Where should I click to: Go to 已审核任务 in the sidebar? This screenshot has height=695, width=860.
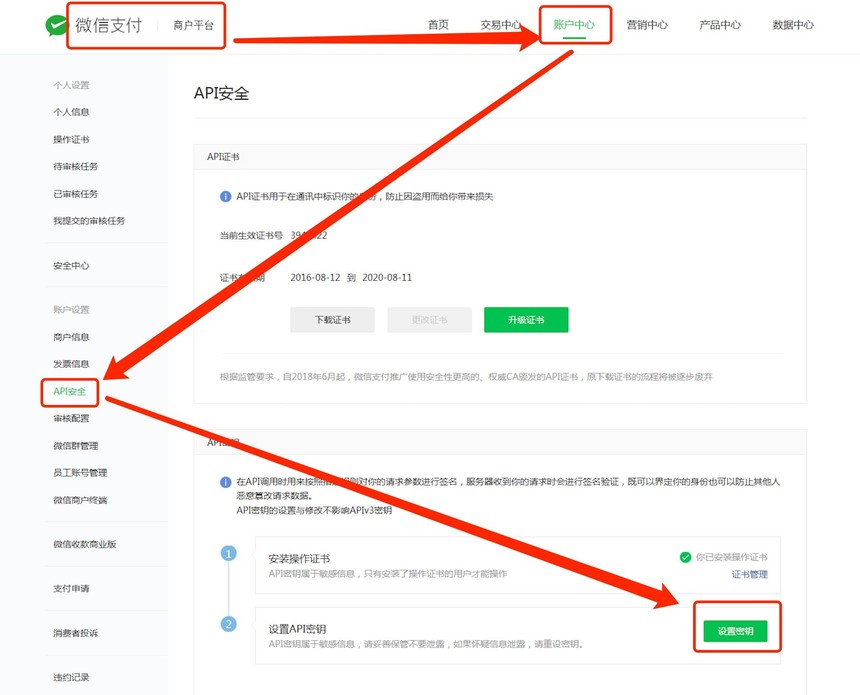click(x=76, y=194)
